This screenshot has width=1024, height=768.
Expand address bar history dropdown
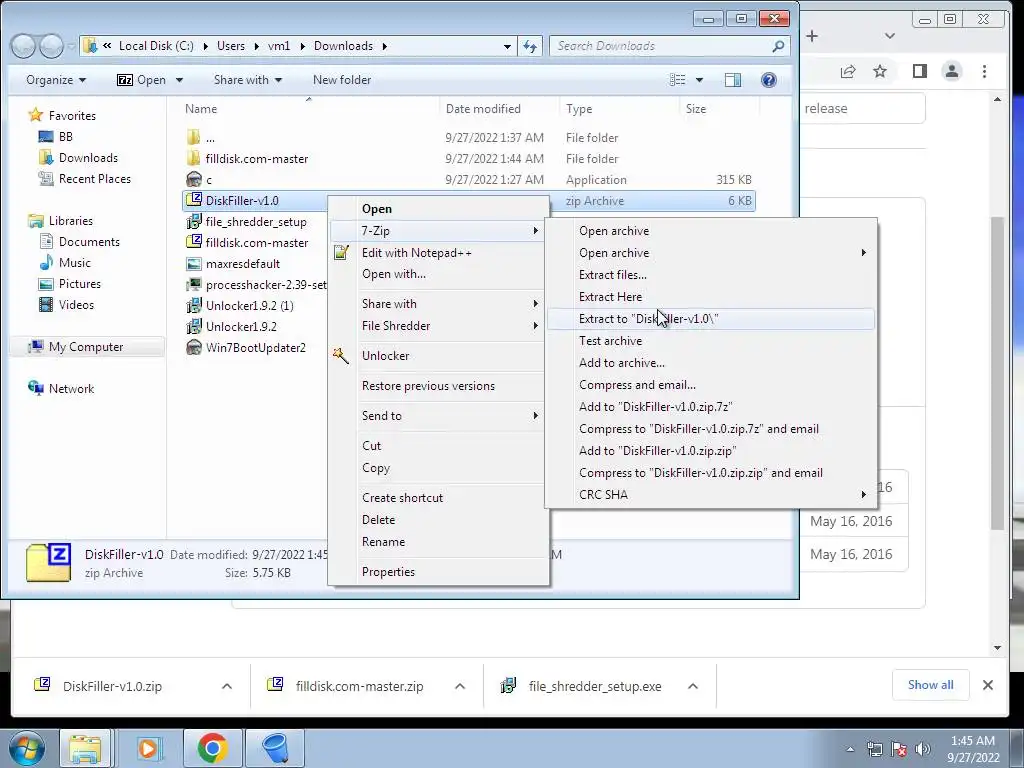point(507,46)
